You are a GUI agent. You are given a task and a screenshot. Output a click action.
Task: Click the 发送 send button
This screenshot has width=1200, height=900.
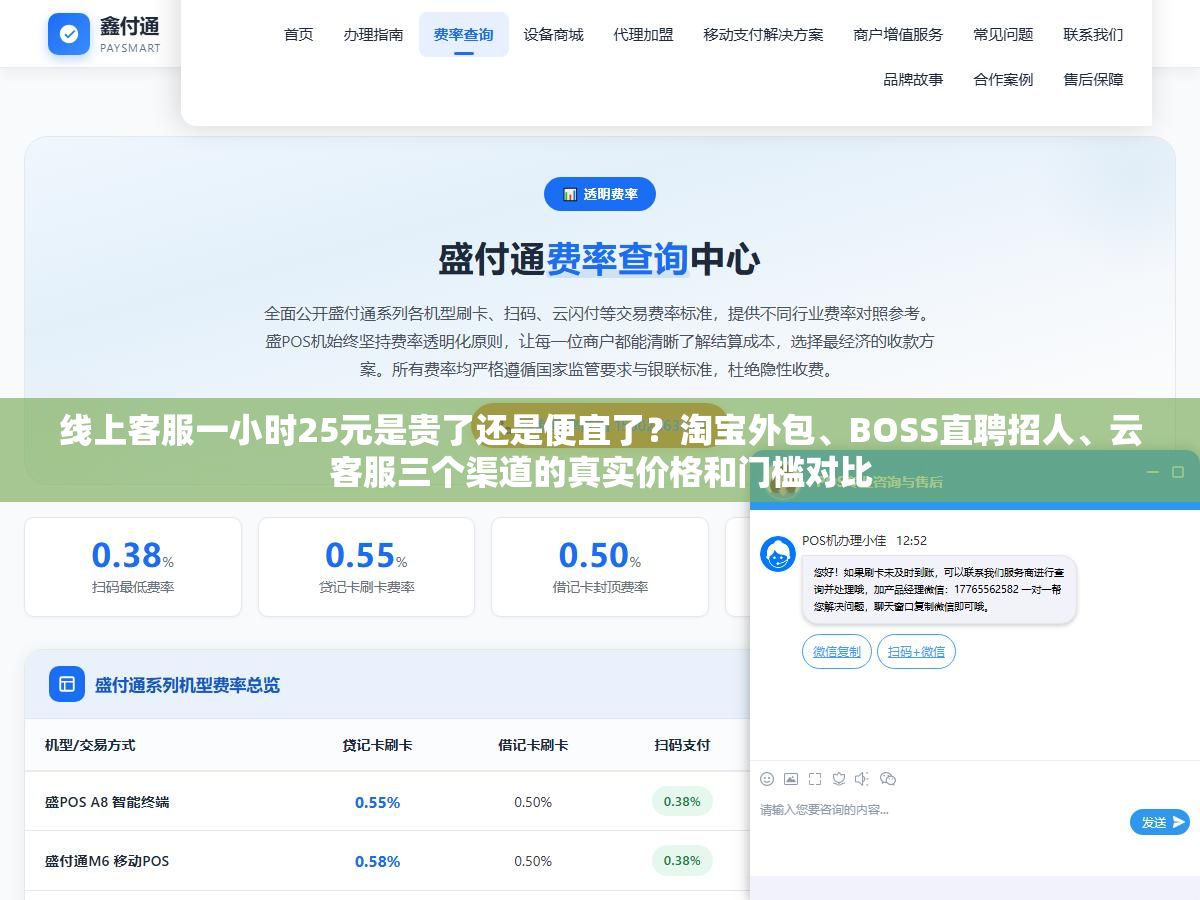pyautogui.click(x=1160, y=822)
